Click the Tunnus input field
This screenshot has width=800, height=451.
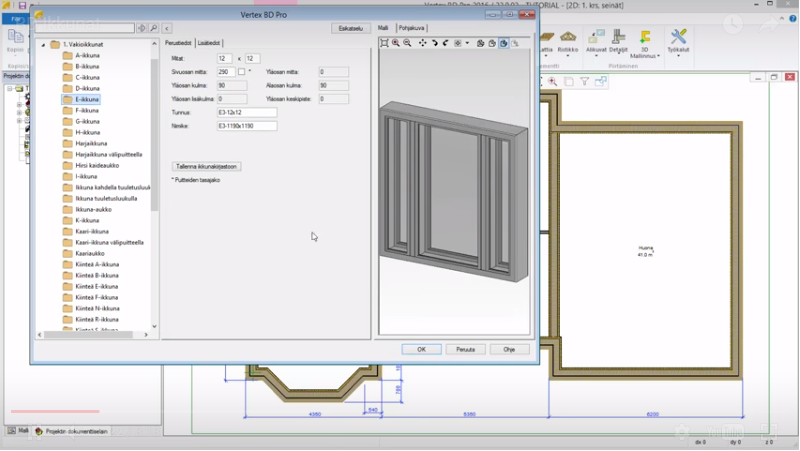coord(246,113)
